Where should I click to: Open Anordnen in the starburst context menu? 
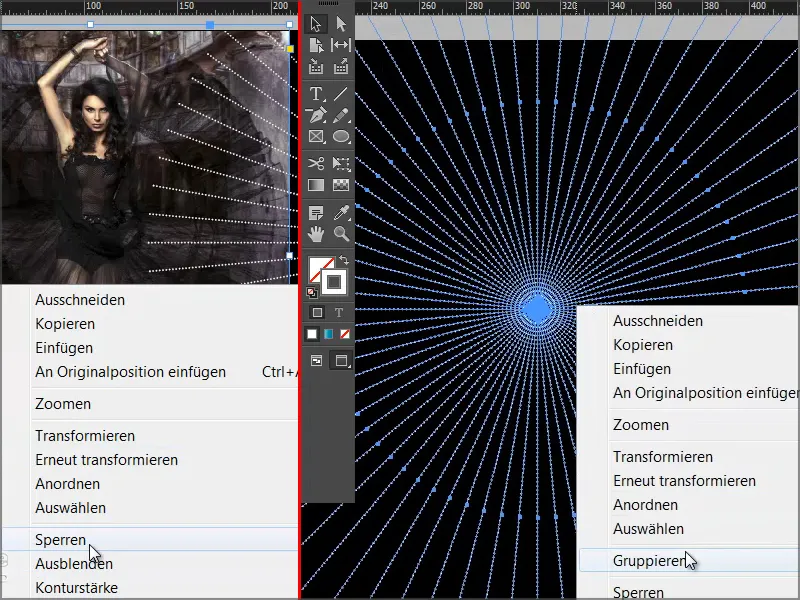click(646, 505)
